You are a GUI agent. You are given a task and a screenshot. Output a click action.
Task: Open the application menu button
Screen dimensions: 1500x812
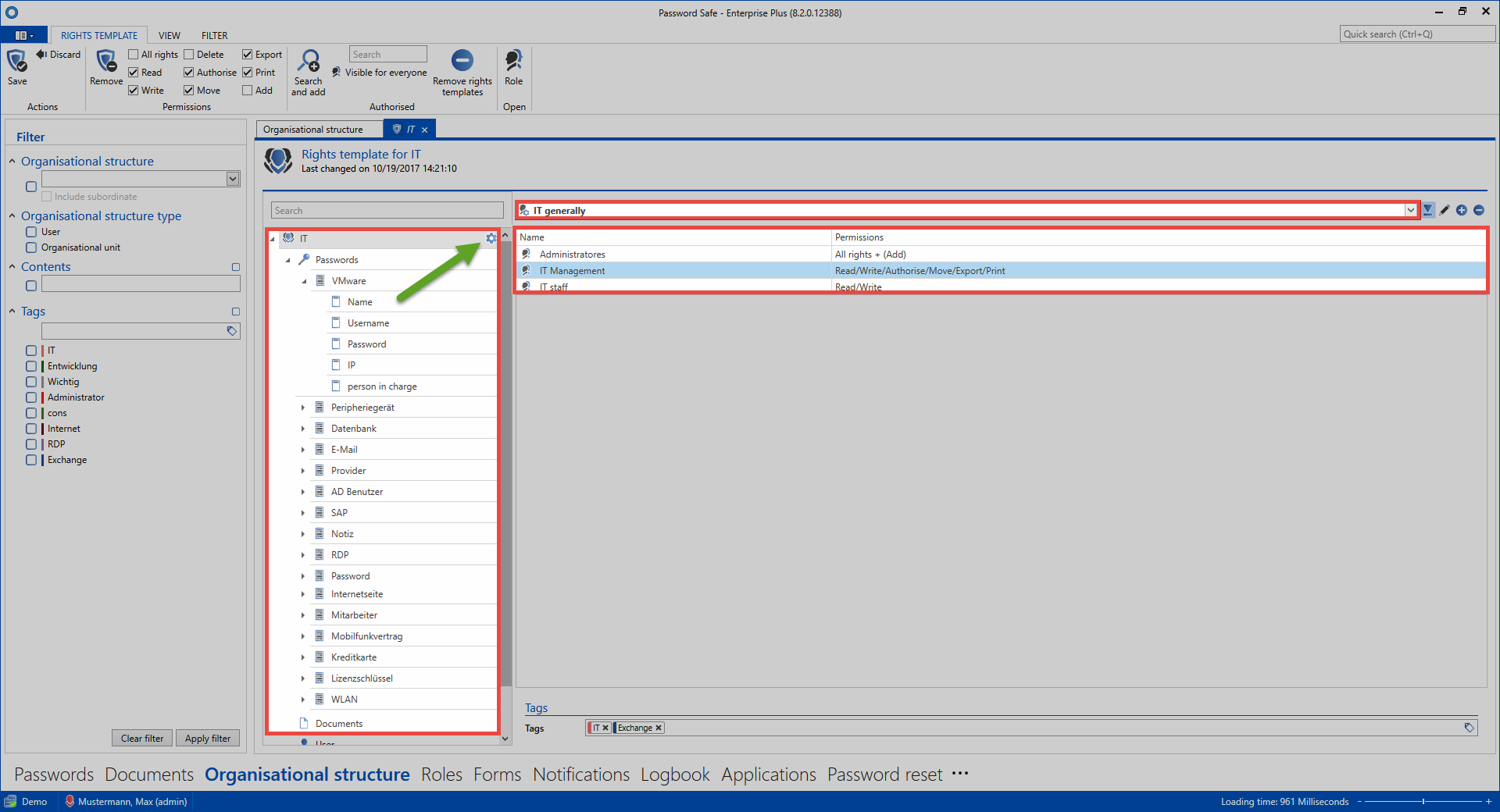point(24,35)
